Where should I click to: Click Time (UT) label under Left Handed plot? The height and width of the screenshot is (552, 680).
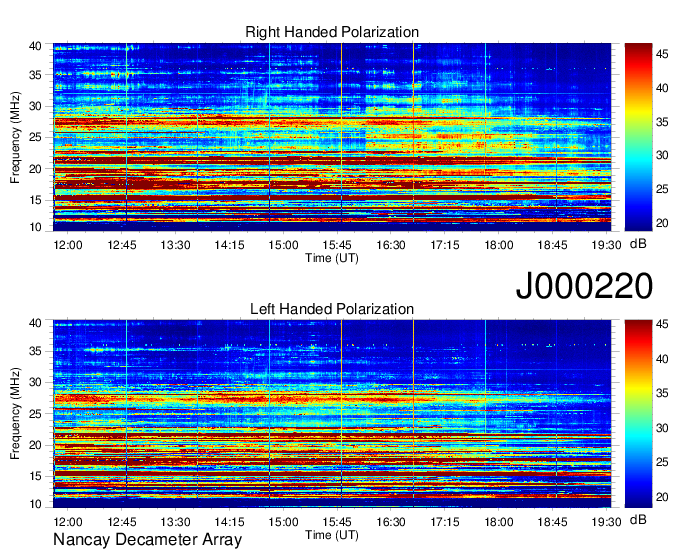(332, 535)
